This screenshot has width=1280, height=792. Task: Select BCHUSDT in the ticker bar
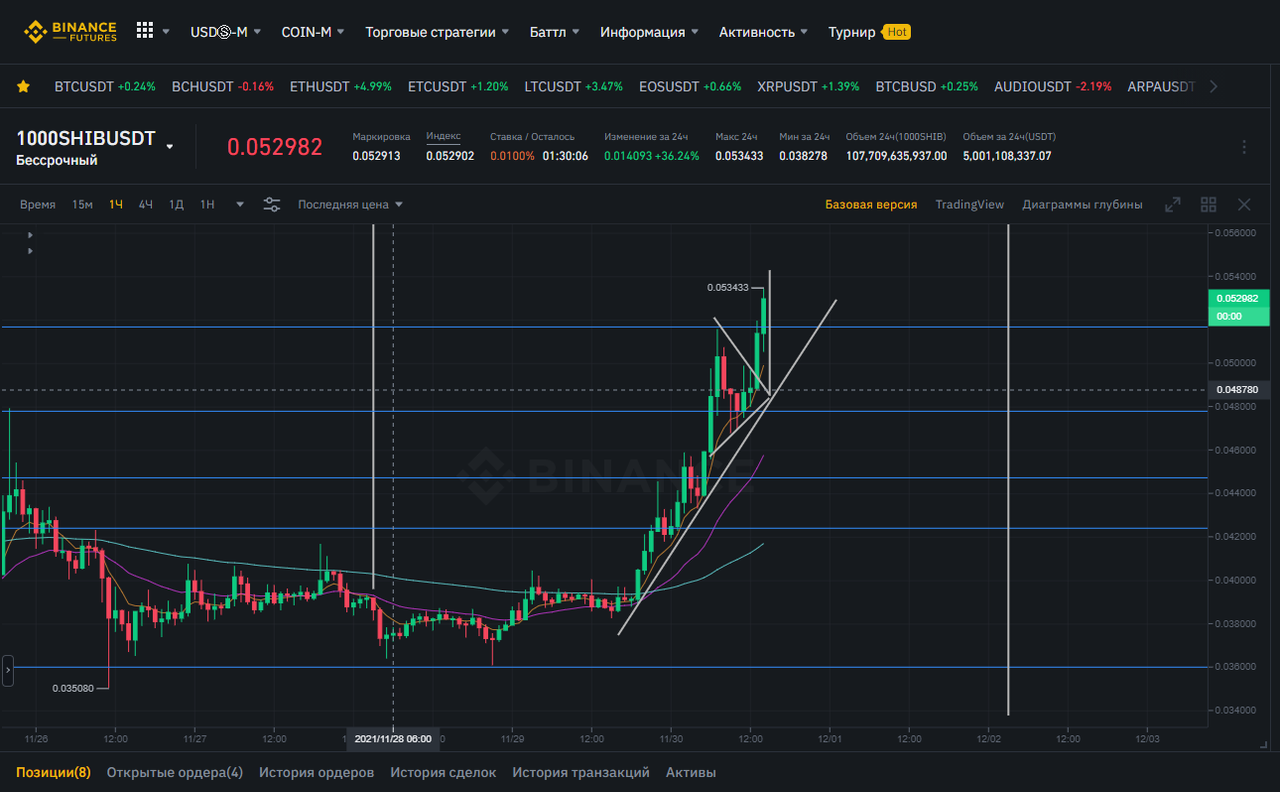(x=223, y=87)
